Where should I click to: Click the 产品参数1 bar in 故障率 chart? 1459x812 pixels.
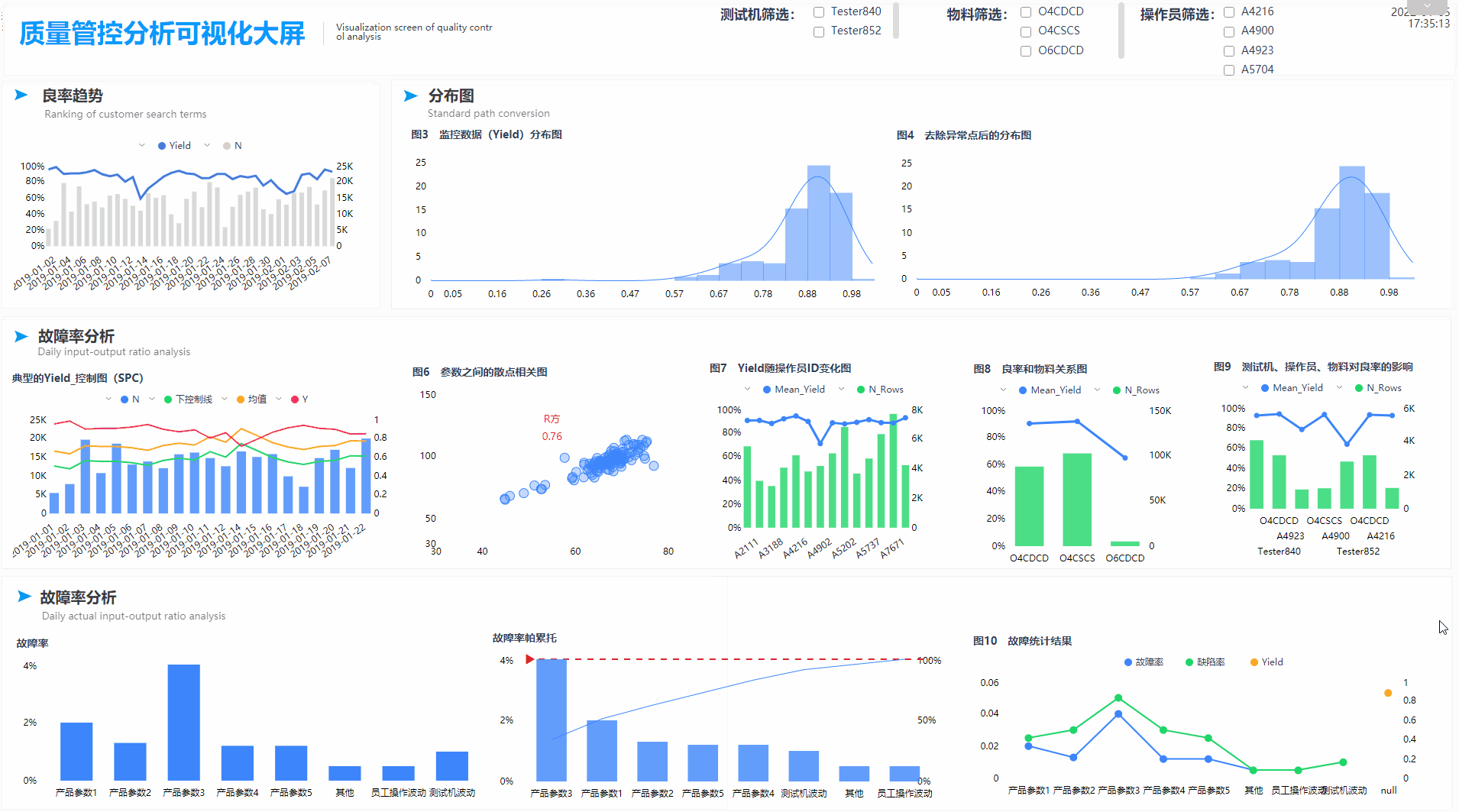pyautogui.click(x=76, y=751)
